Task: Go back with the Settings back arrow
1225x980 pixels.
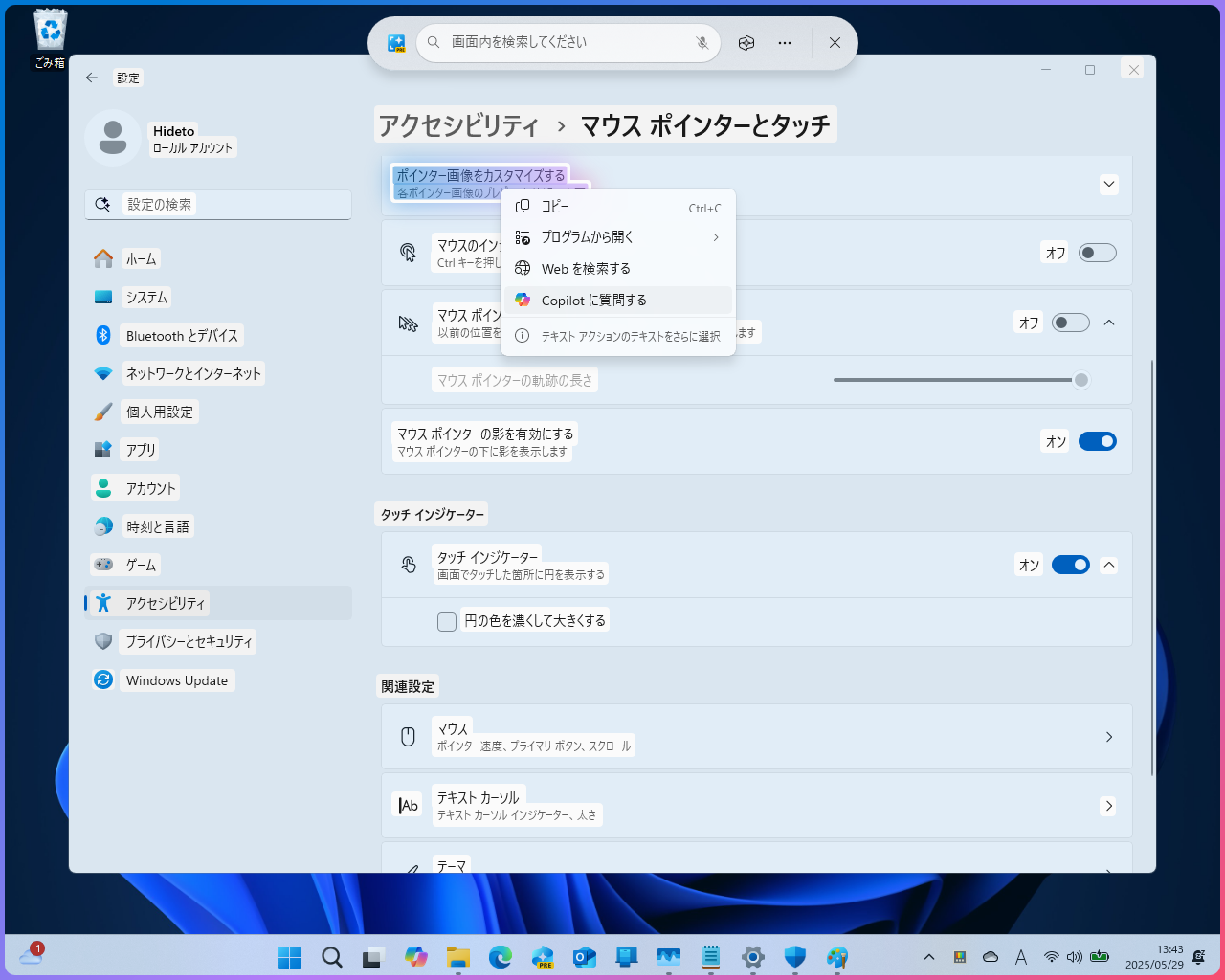Action: (x=92, y=78)
